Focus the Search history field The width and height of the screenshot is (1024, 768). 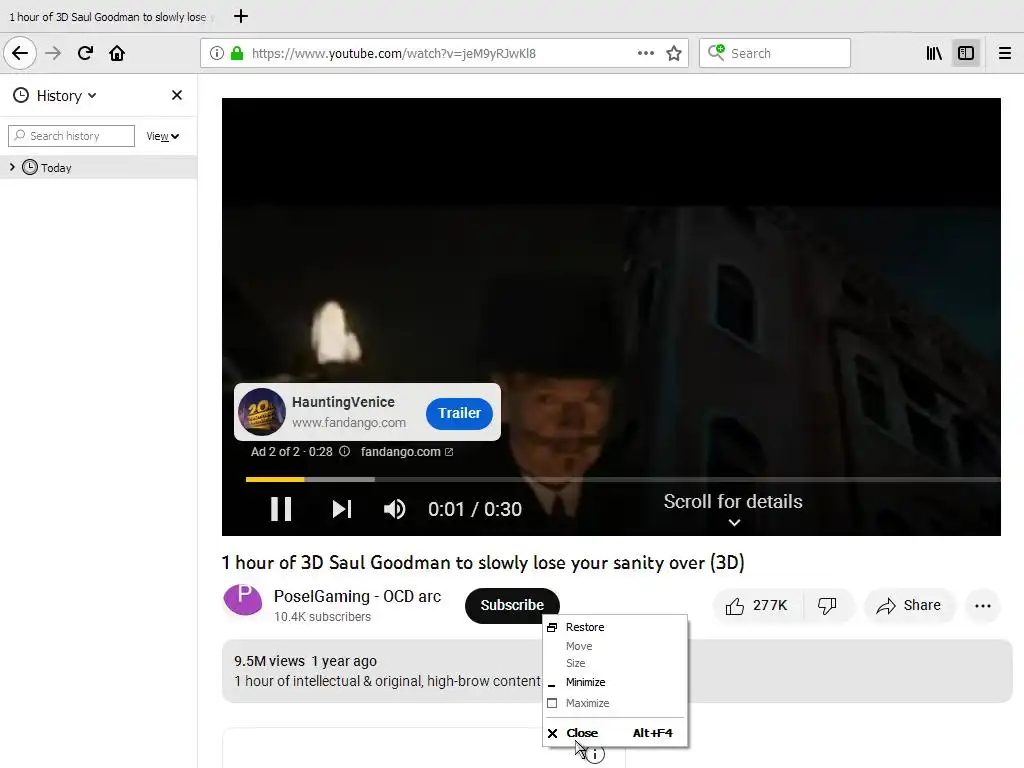[71, 136]
